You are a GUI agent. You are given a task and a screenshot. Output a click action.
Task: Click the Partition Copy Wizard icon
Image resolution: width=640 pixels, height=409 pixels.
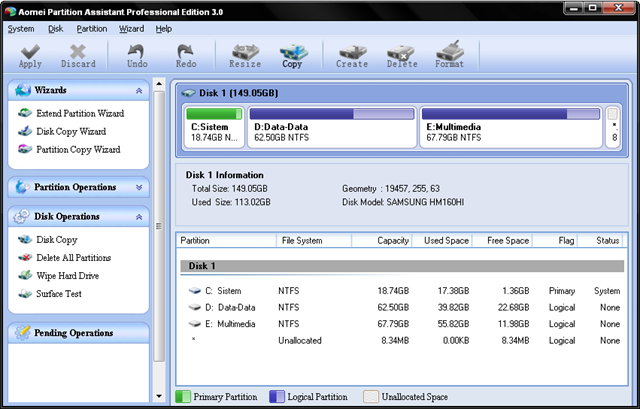[24, 149]
